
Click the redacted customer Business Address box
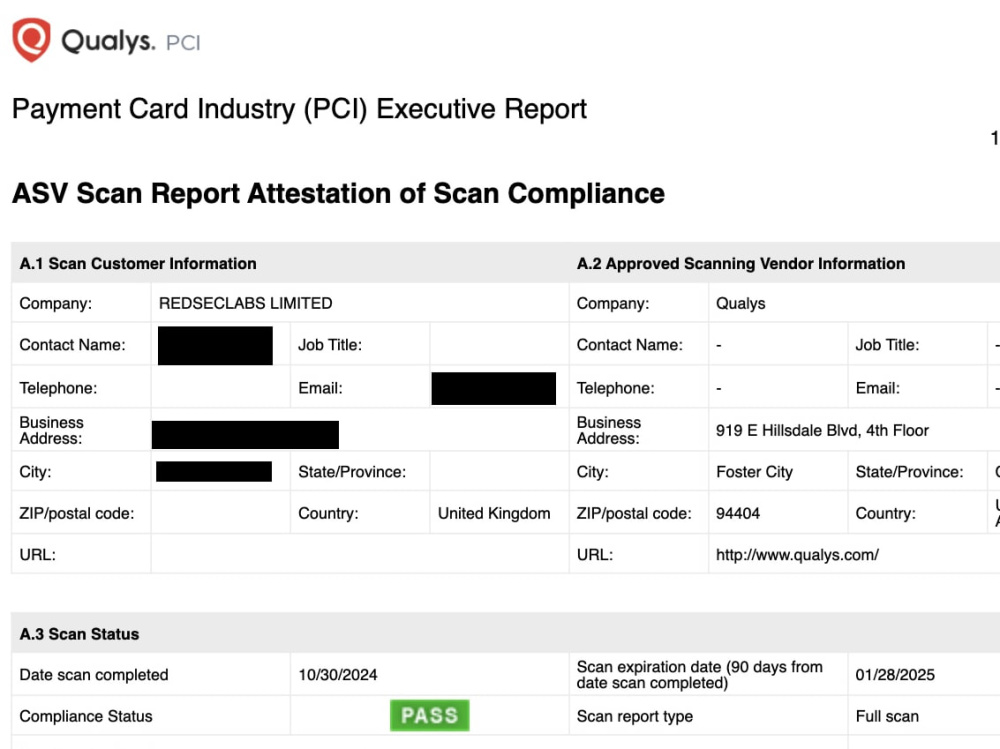[245, 434]
